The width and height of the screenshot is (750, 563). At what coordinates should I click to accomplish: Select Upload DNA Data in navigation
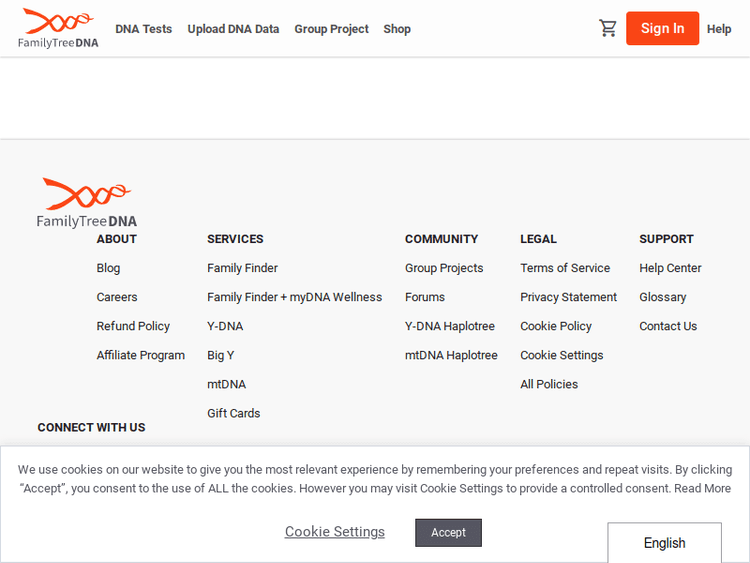coord(233,29)
